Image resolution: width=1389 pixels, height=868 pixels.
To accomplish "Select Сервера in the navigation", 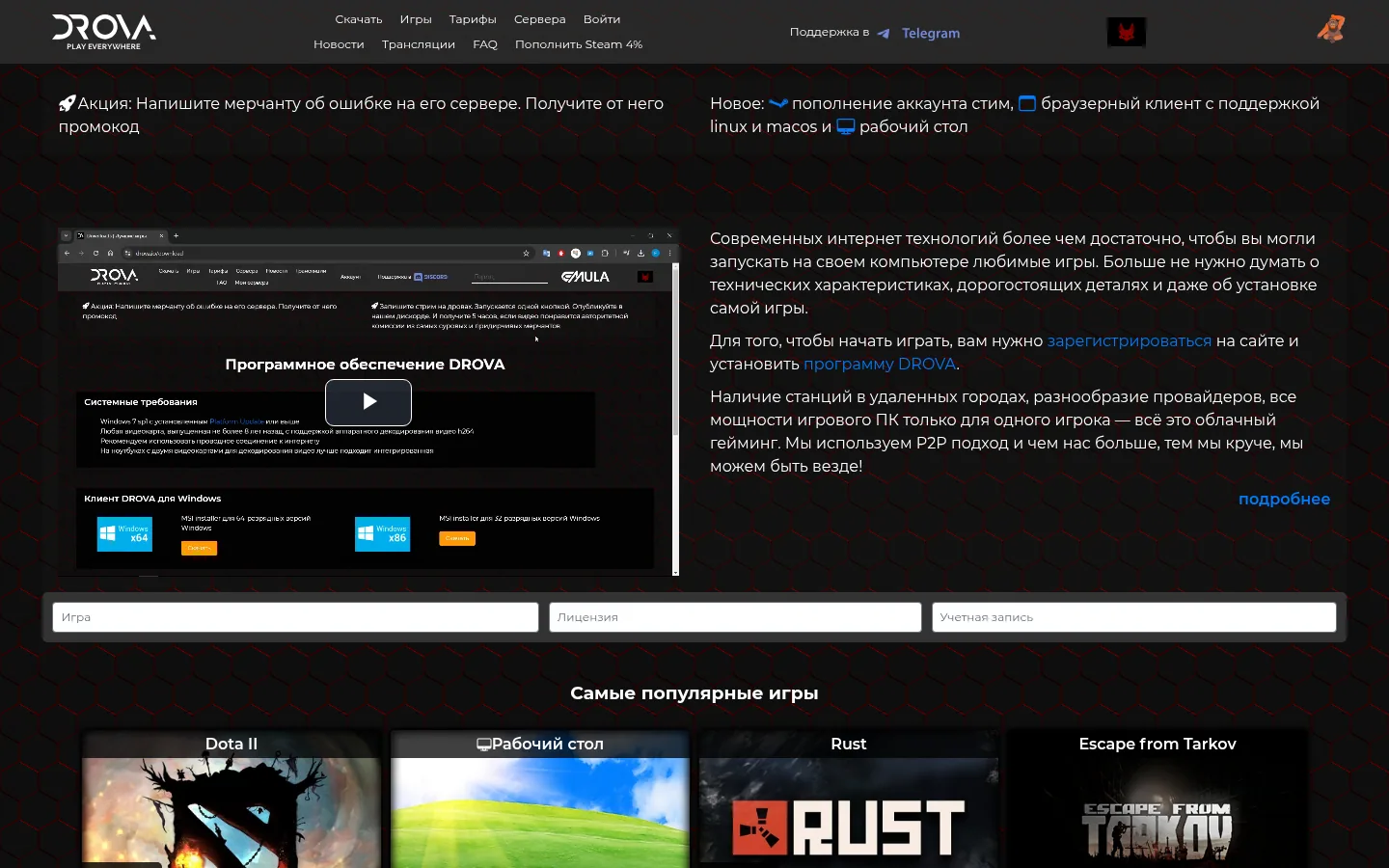I will 540,19.
